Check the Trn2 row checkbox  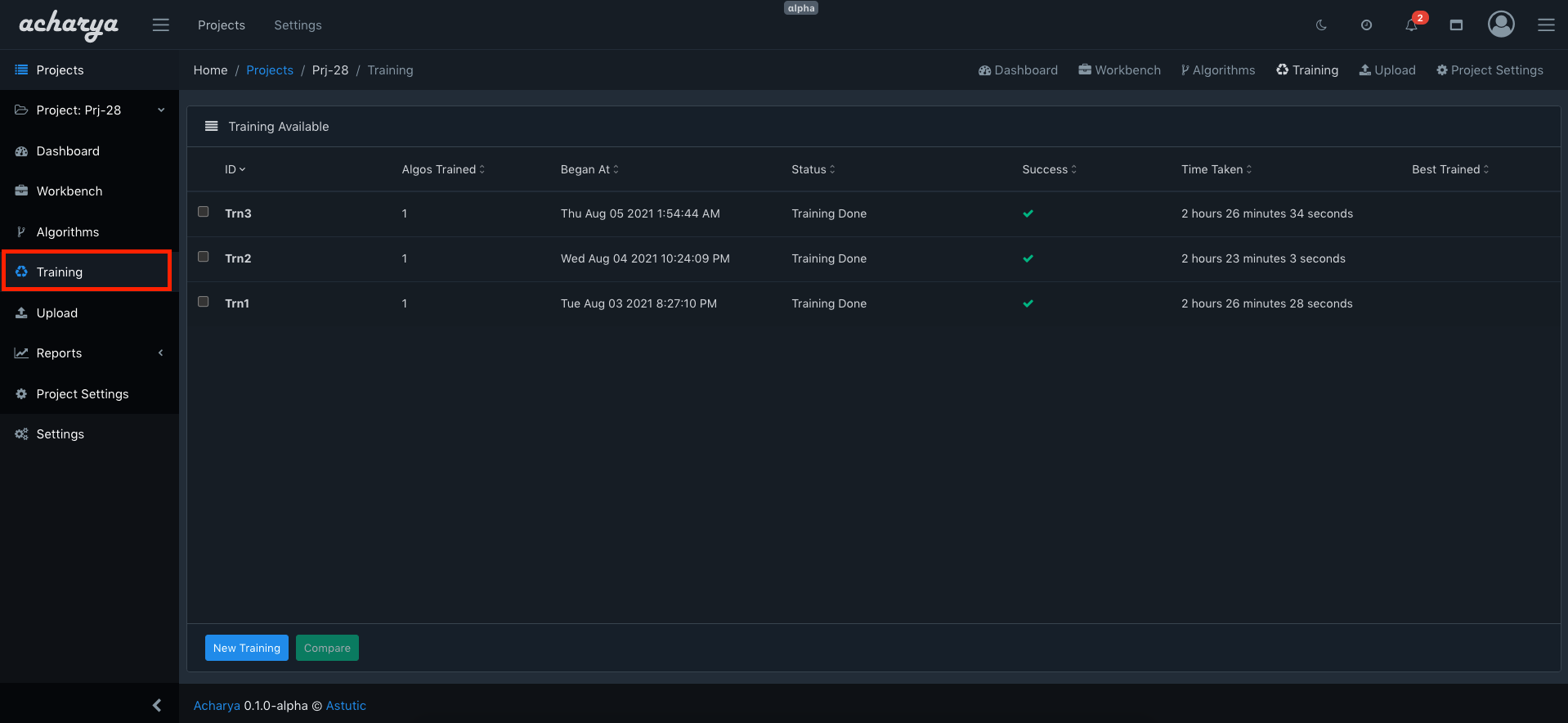204,257
